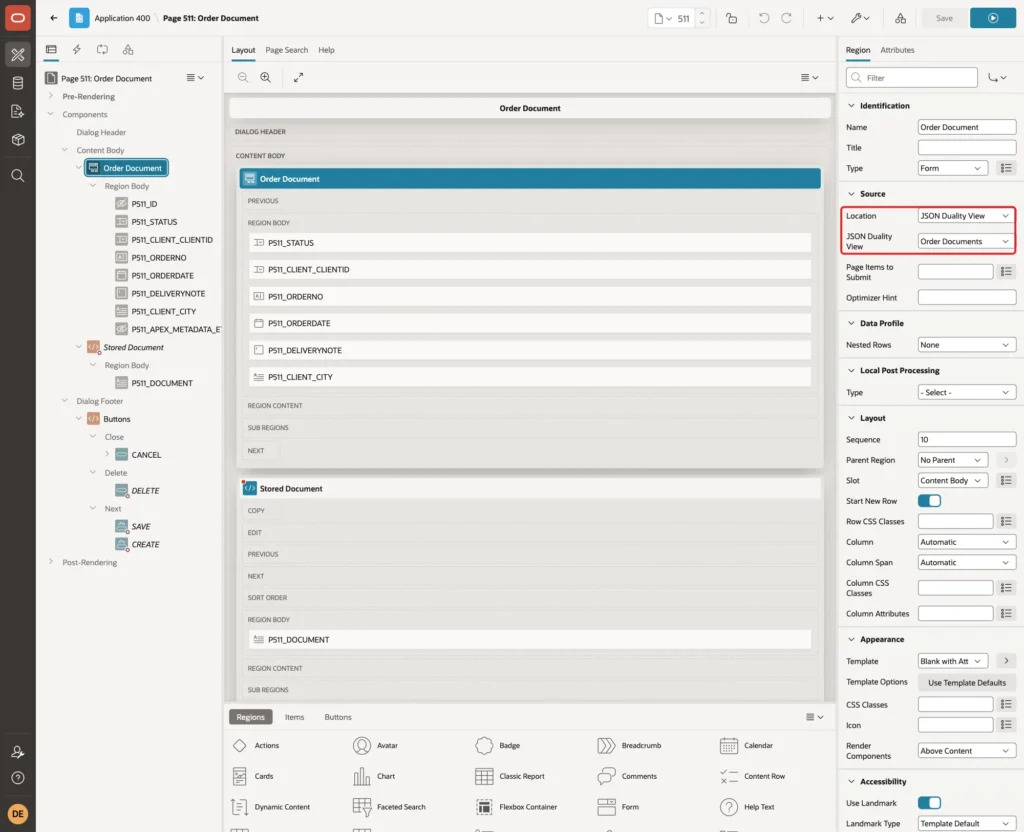1024x832 pixels.
Task: Open Team Development sidebar icon
Action: [18, 112]
